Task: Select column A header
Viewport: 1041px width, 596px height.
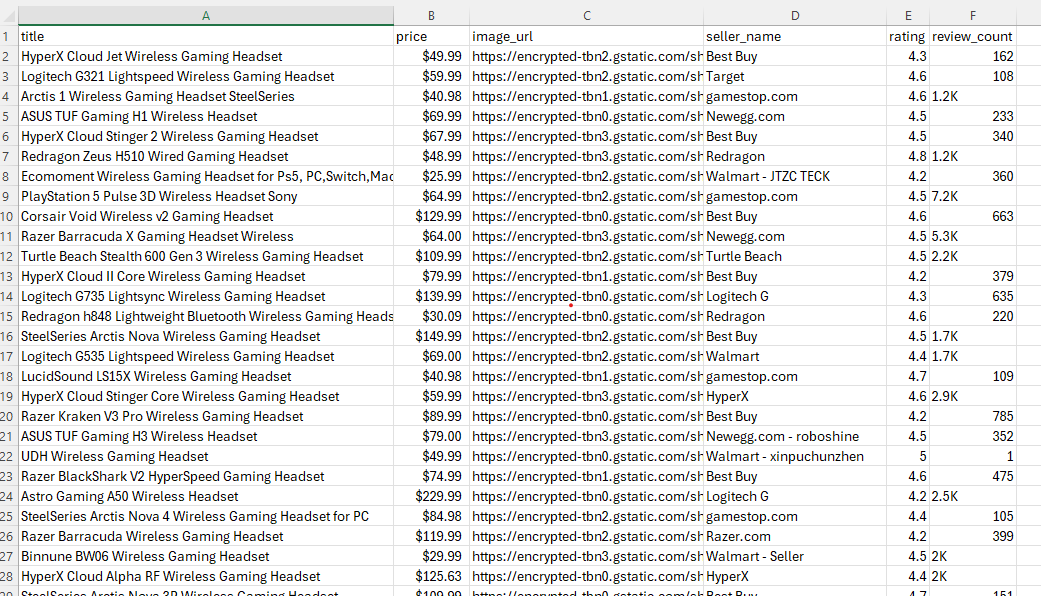Action: (x=205, y=16)
